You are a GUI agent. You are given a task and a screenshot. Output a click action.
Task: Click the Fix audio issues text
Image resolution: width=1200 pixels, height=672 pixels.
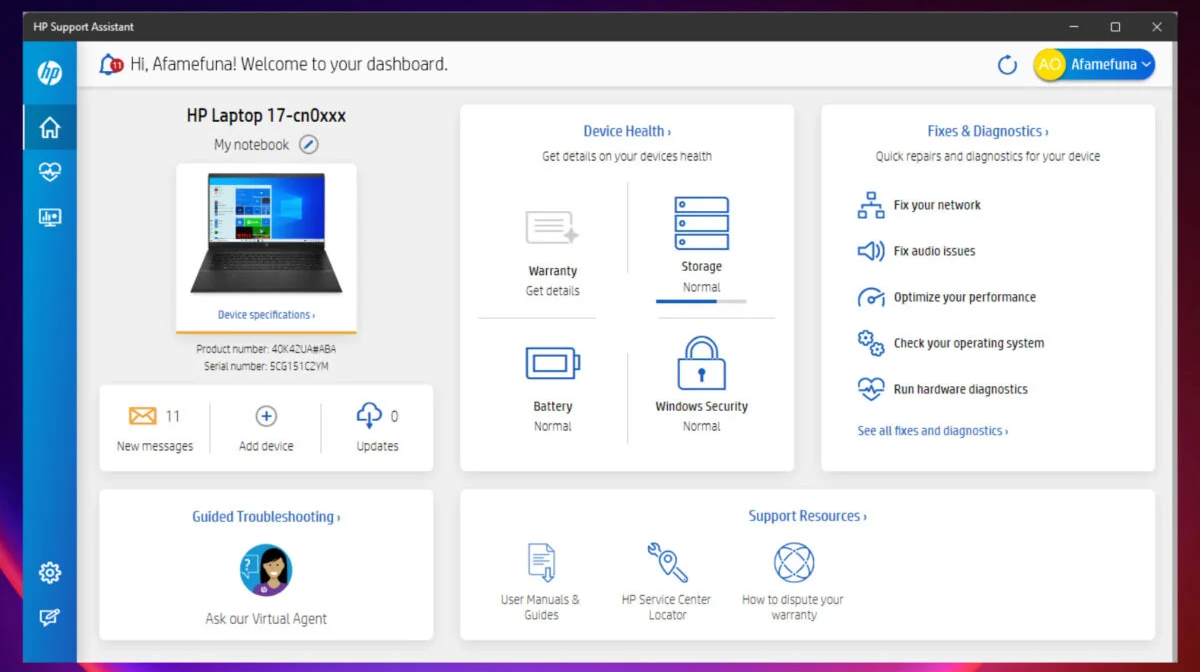click(934, 251)
